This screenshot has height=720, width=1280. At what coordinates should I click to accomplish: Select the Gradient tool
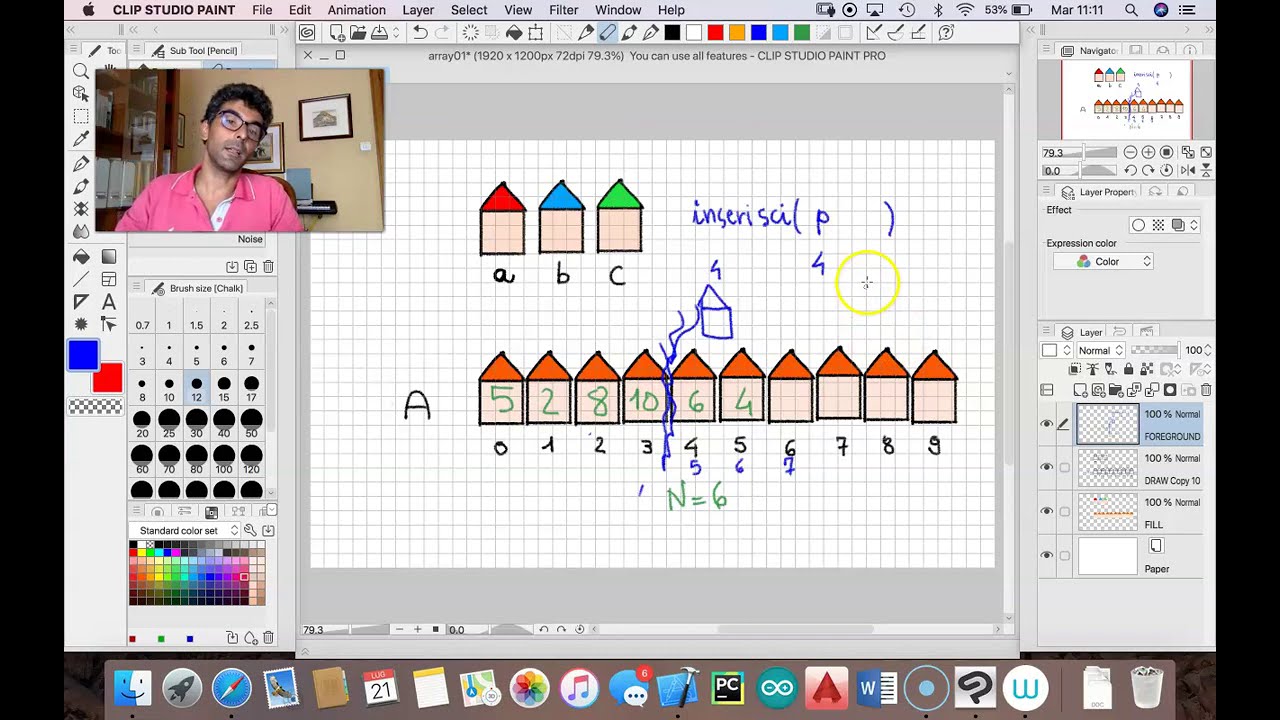click(x=109, y=257)
